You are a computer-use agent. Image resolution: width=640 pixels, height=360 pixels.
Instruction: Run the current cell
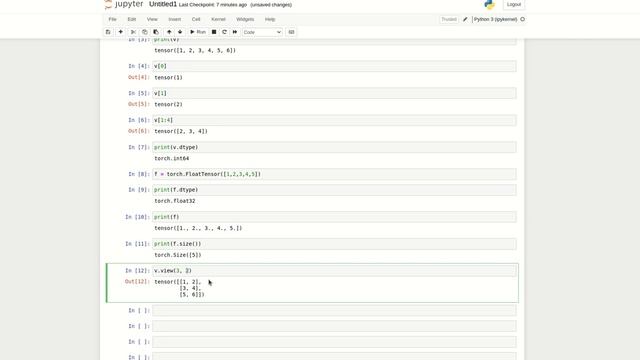[198, 32]
